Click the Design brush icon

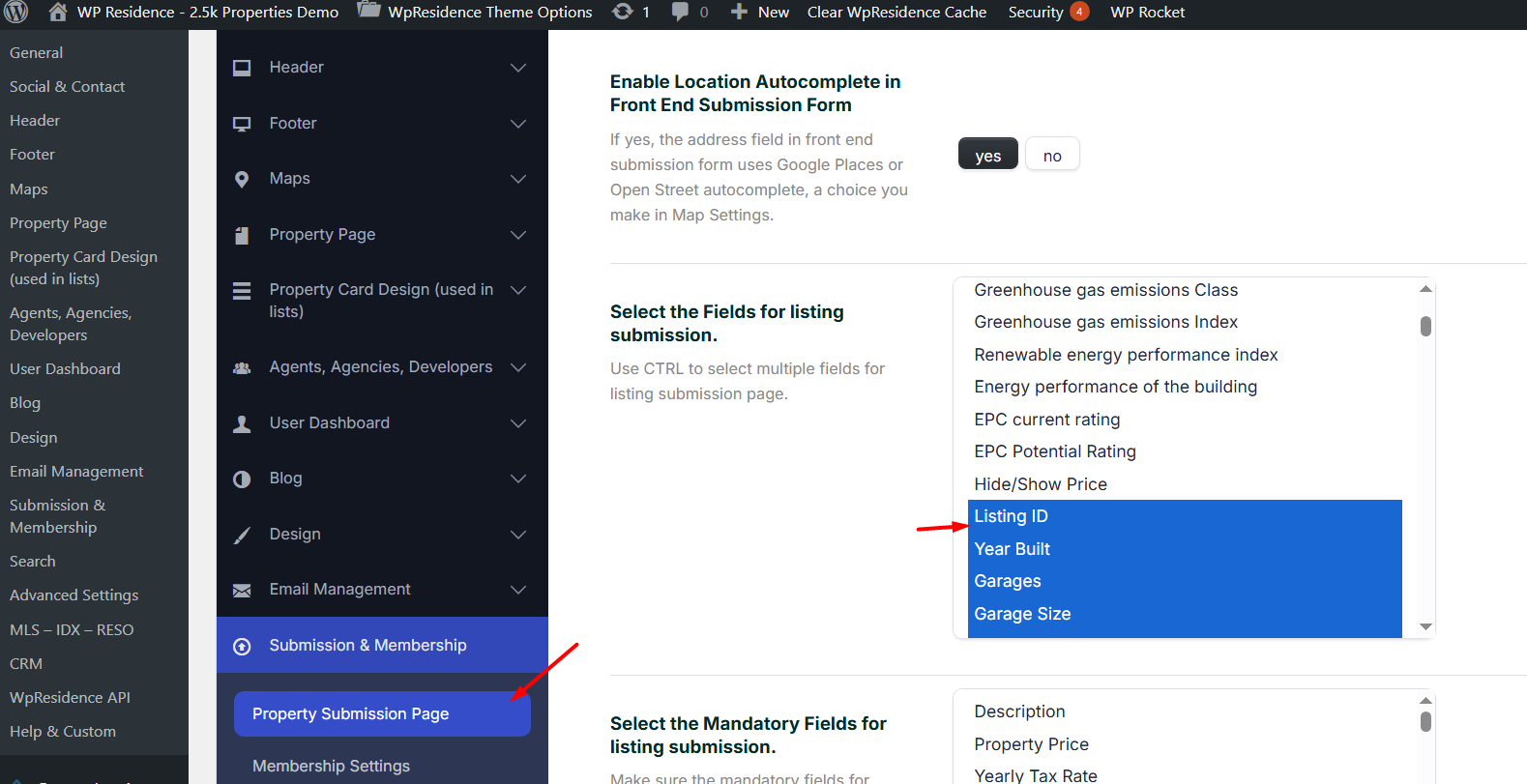pos(242,535)
